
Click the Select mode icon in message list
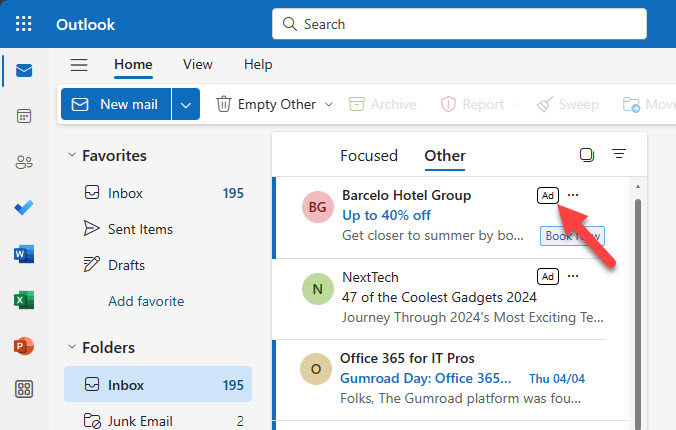click(587, 154)
